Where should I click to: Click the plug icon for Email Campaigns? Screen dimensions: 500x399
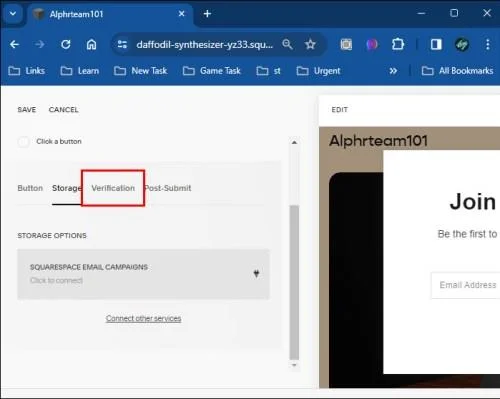[256, 274]
